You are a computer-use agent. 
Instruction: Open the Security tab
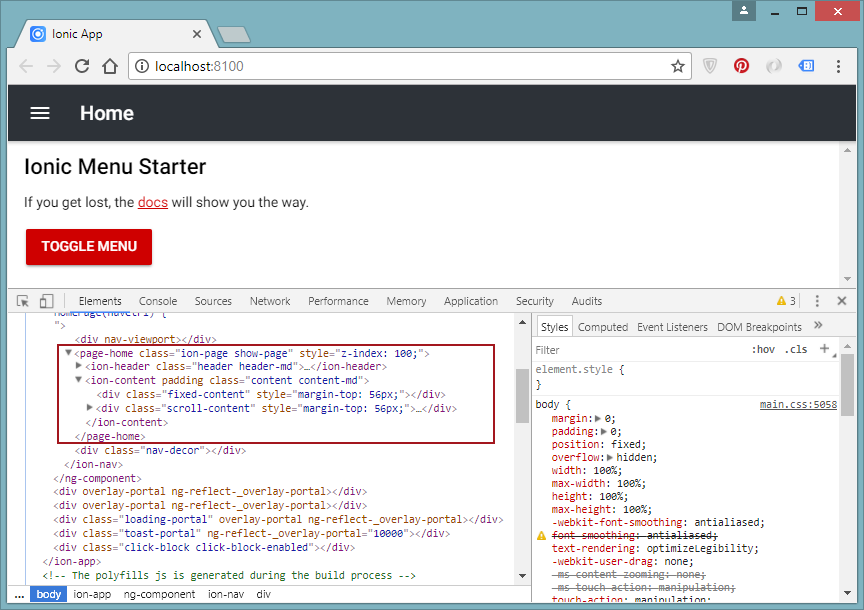[x=534, y=301]
